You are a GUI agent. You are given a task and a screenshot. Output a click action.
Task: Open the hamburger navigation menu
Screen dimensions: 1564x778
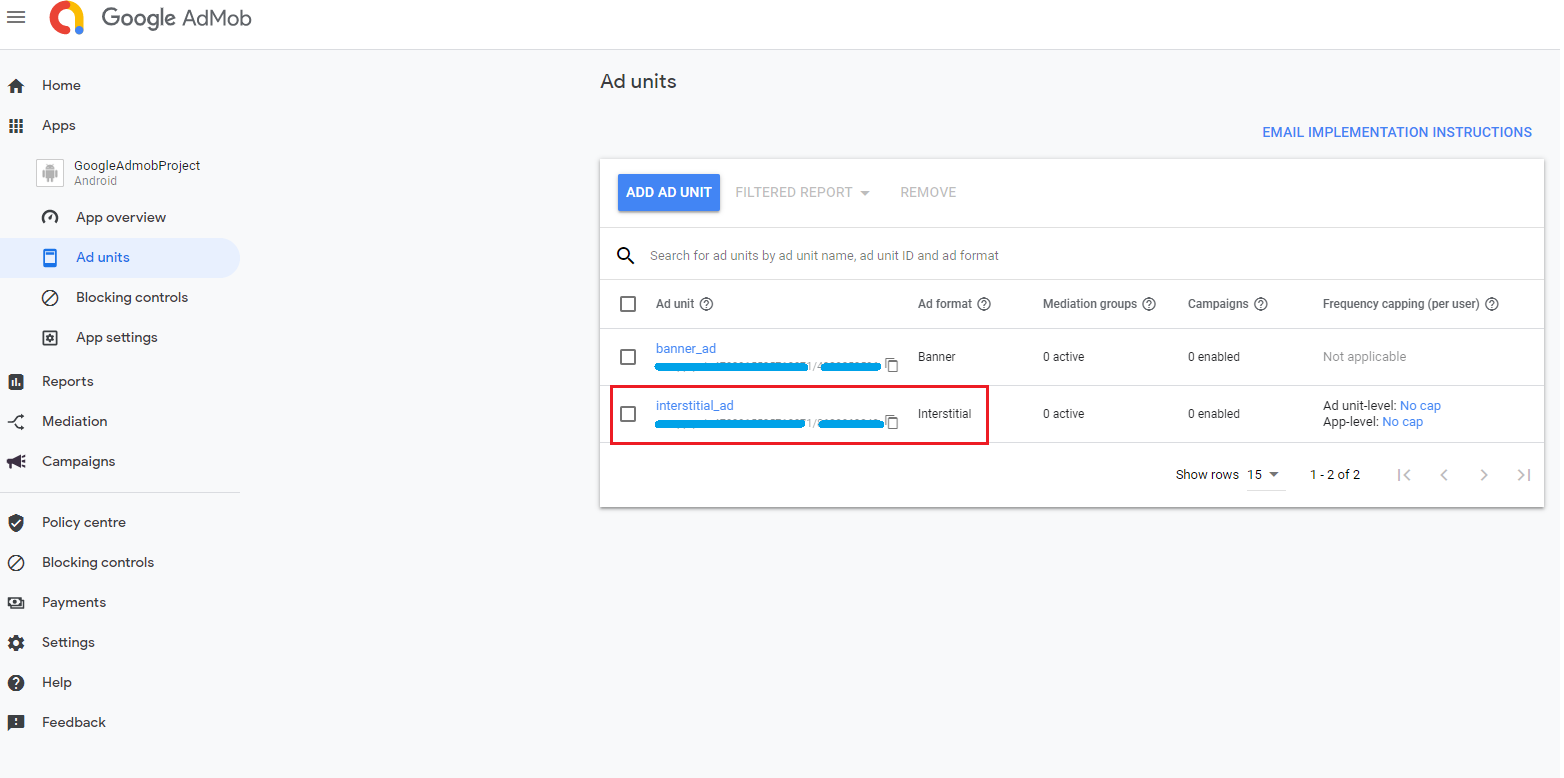pyautogui.click(x=16, y=17)
